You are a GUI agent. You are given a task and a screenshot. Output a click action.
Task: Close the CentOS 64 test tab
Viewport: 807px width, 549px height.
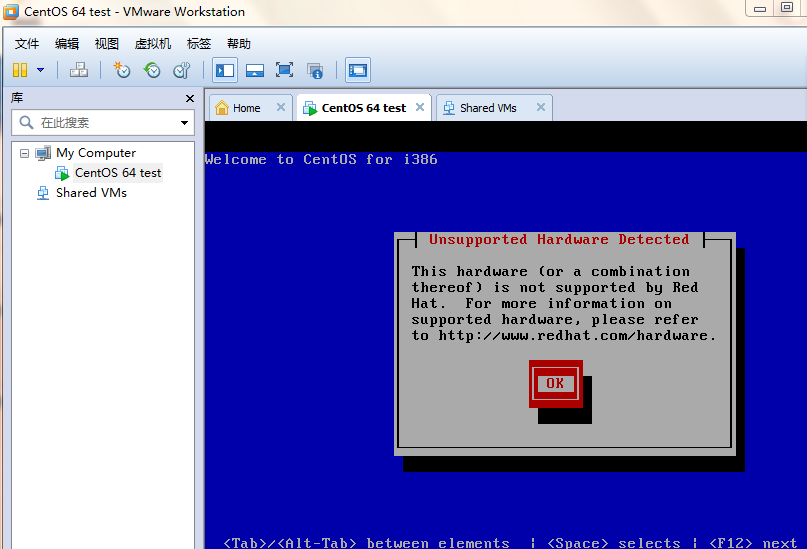coord(420,107)
